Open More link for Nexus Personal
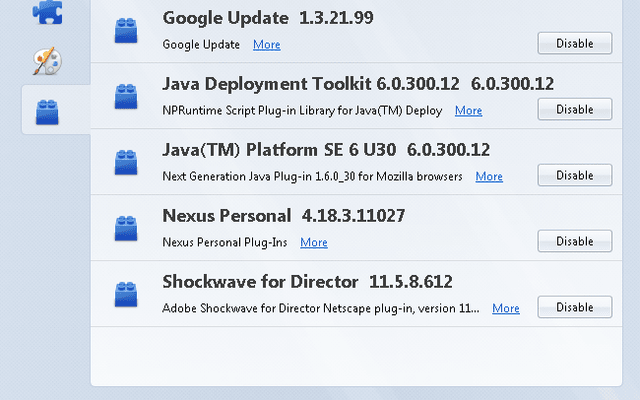Screen dimensions: 640x400 314,242
